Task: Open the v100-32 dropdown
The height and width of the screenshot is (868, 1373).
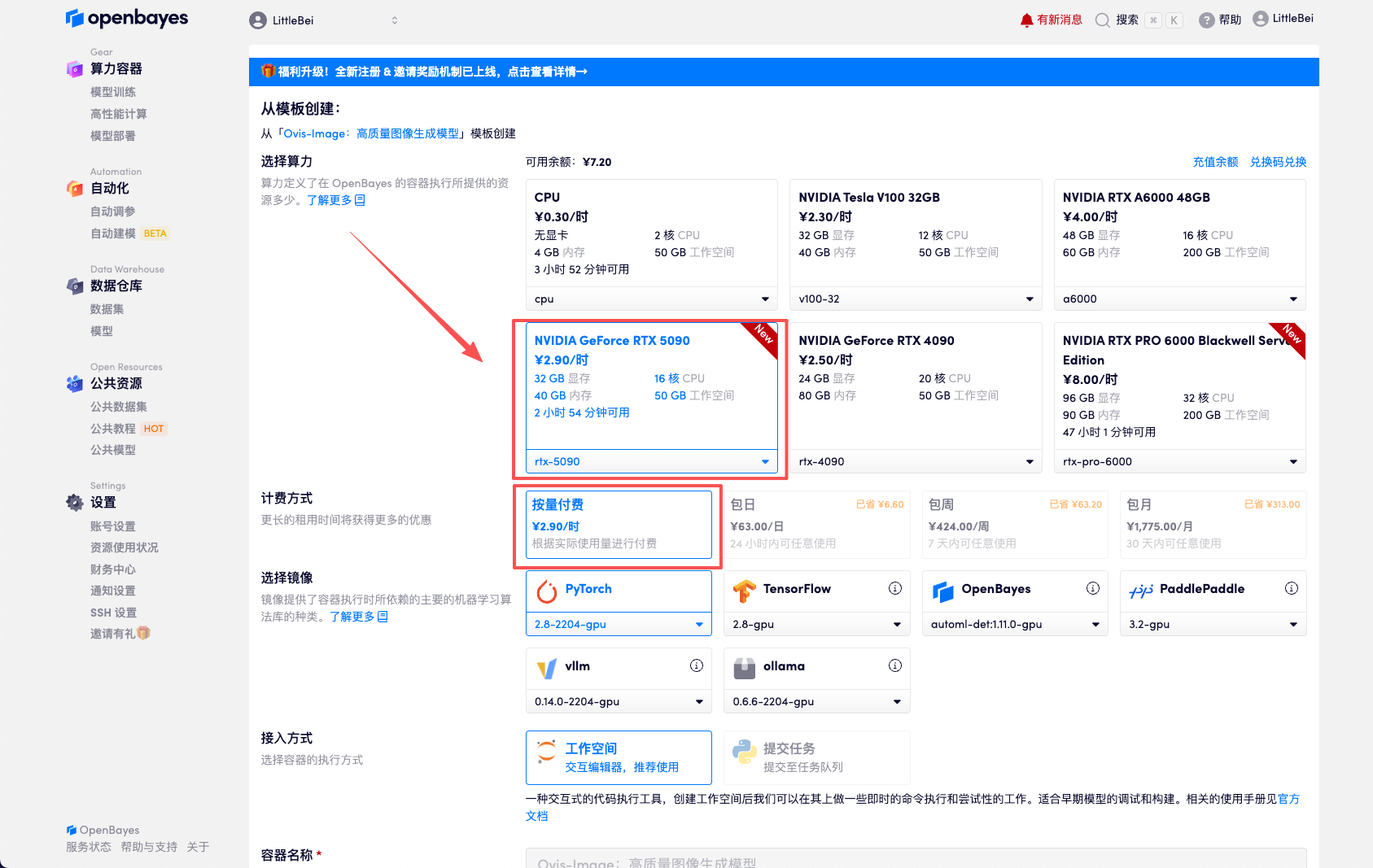Action: 916,299
